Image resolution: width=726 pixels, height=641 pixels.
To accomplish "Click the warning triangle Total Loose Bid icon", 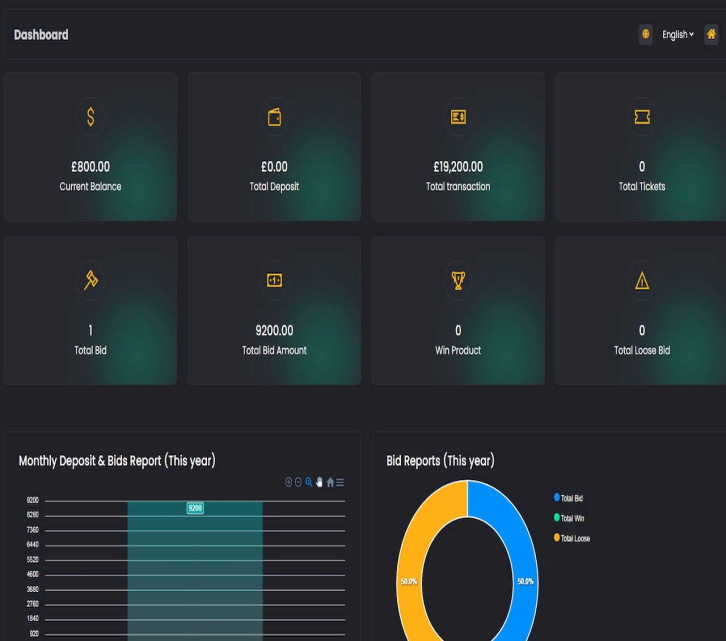I will [642, 280].
